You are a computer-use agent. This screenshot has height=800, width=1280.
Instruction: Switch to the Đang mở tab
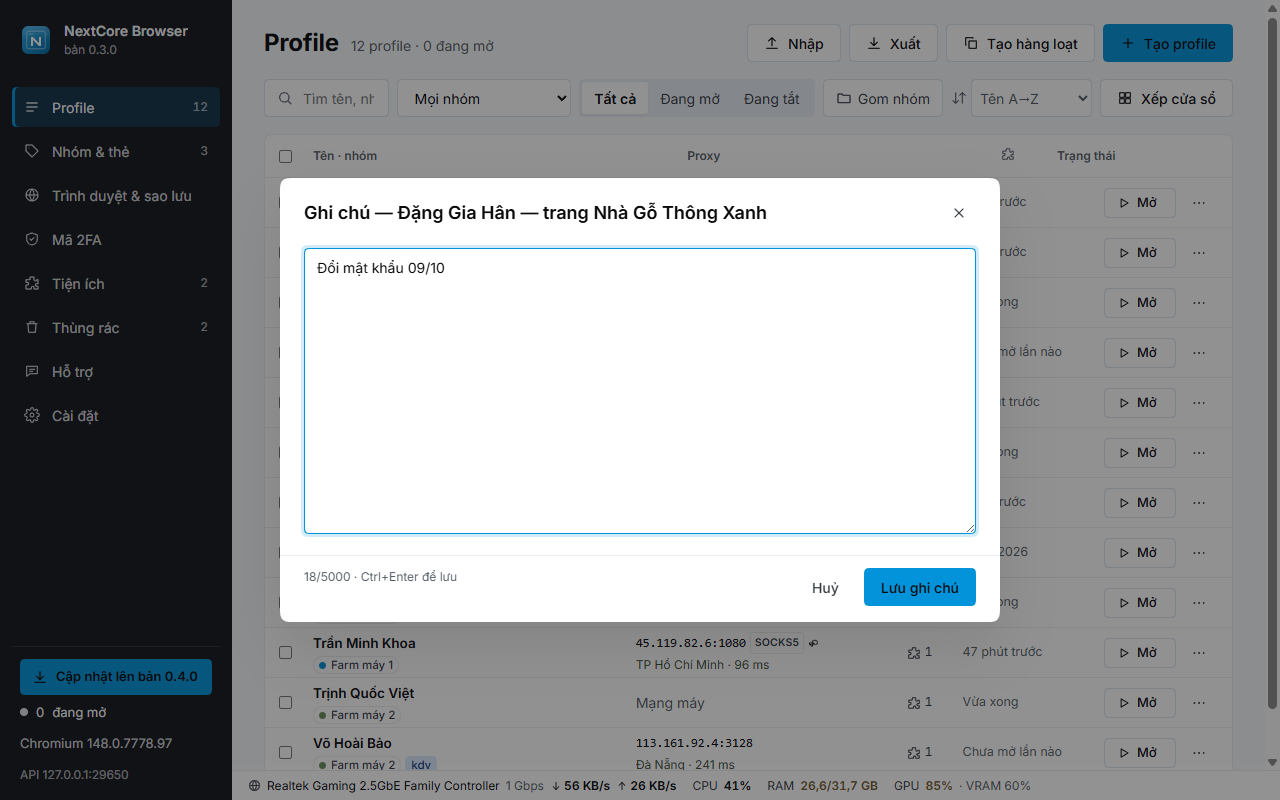pyautogui.click(x=690, y=98)
